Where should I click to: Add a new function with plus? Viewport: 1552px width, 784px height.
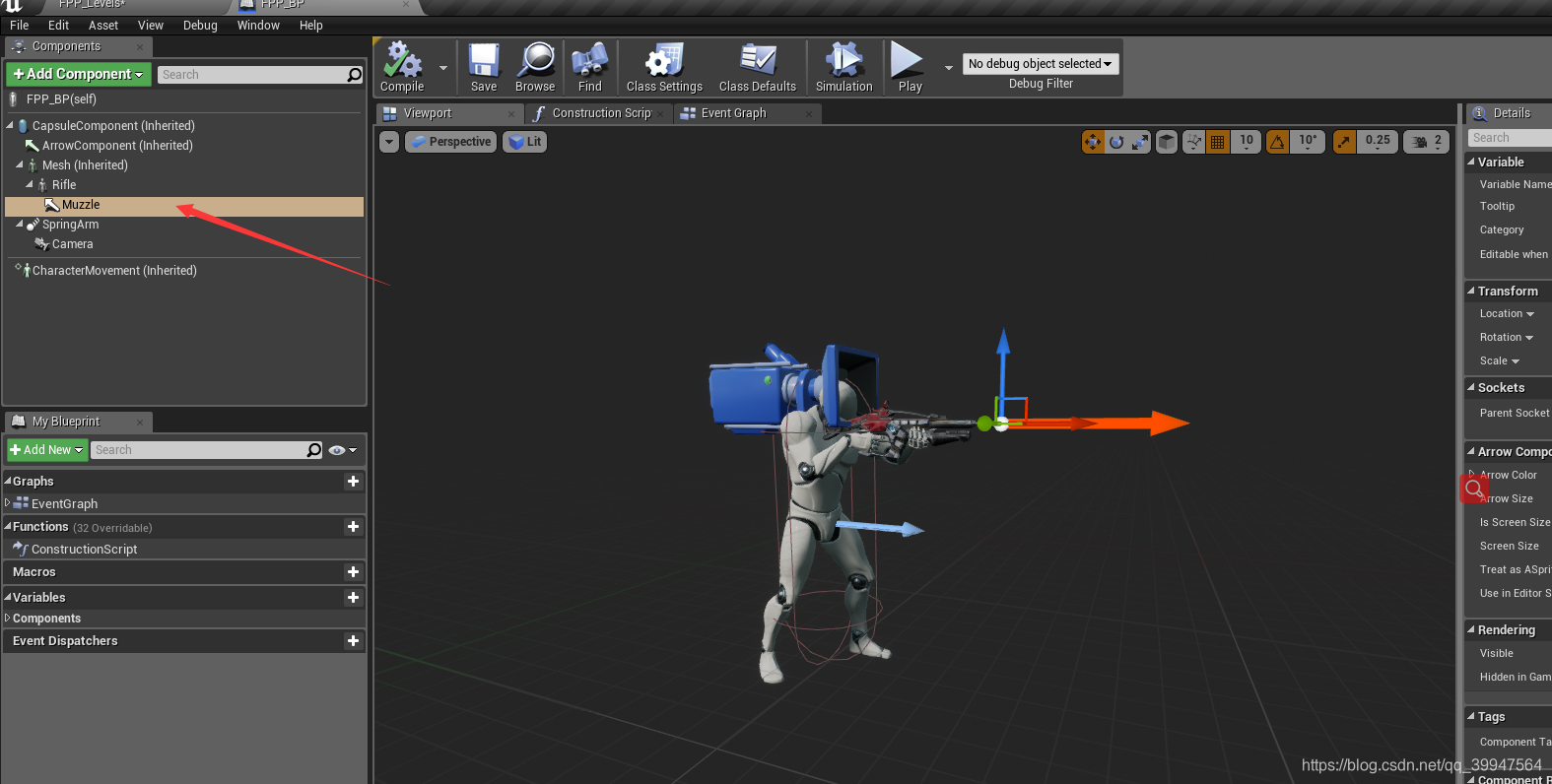coord(353,527)
